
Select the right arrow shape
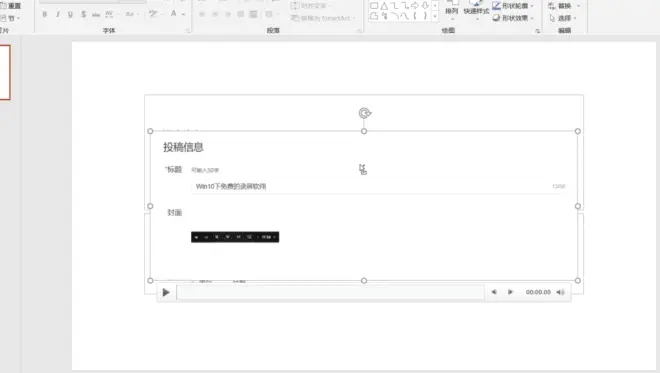point(415,6)
